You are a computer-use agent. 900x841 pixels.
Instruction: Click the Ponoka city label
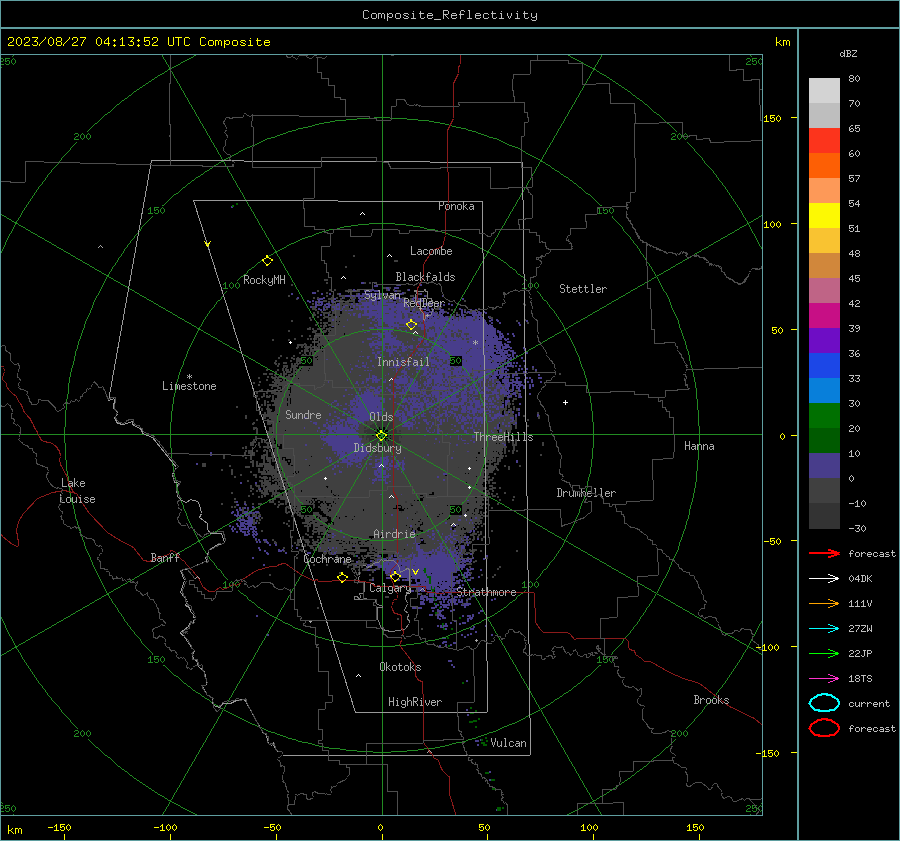[x=456, y=206]
